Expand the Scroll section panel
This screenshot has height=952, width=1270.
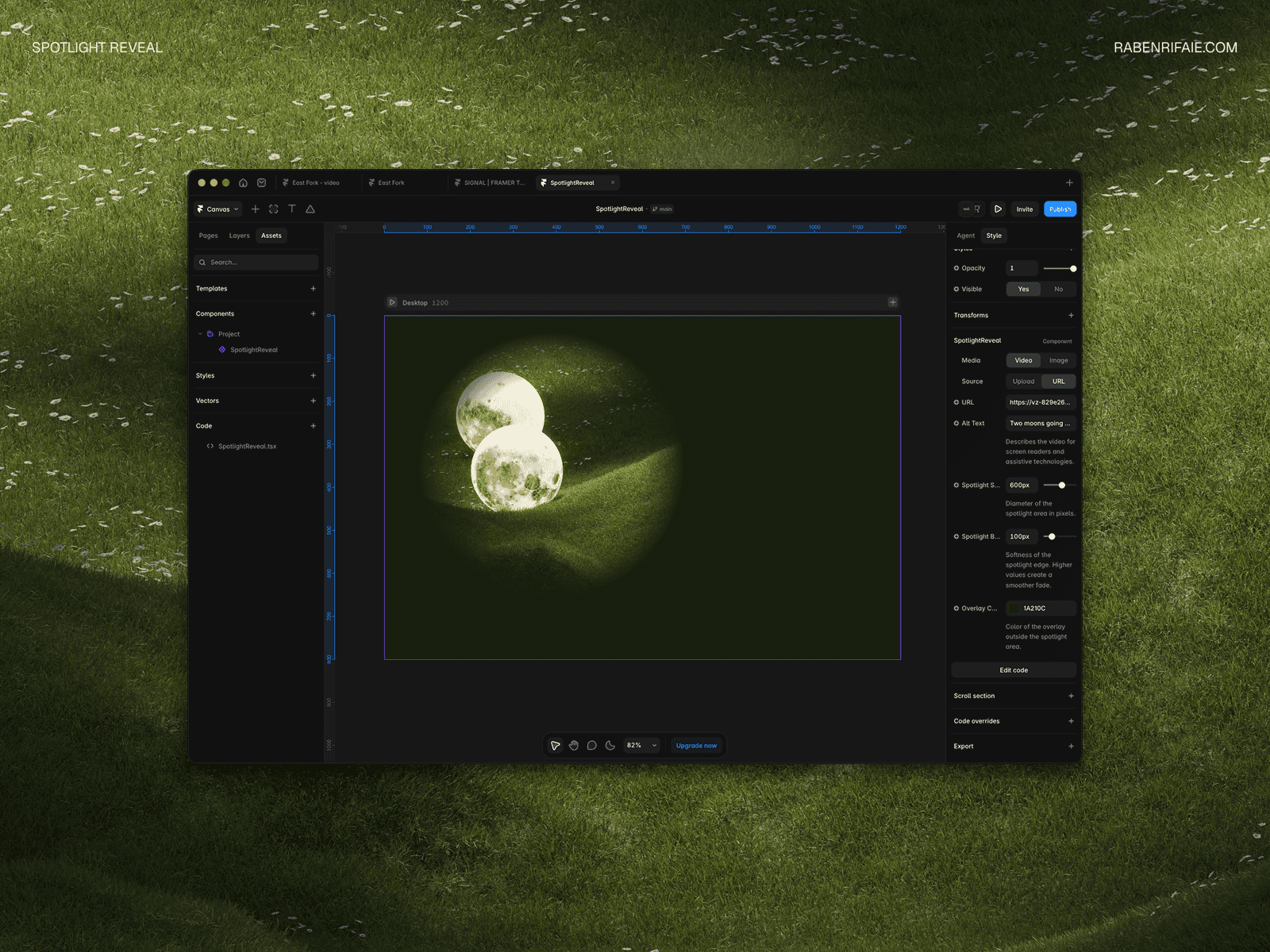coord(1071,697)
